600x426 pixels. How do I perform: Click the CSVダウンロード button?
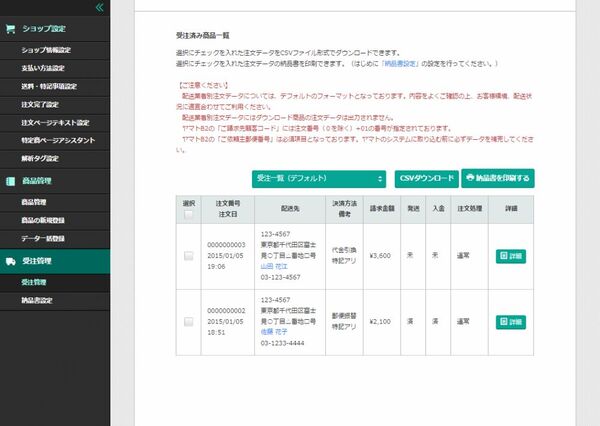pos(427,179)
